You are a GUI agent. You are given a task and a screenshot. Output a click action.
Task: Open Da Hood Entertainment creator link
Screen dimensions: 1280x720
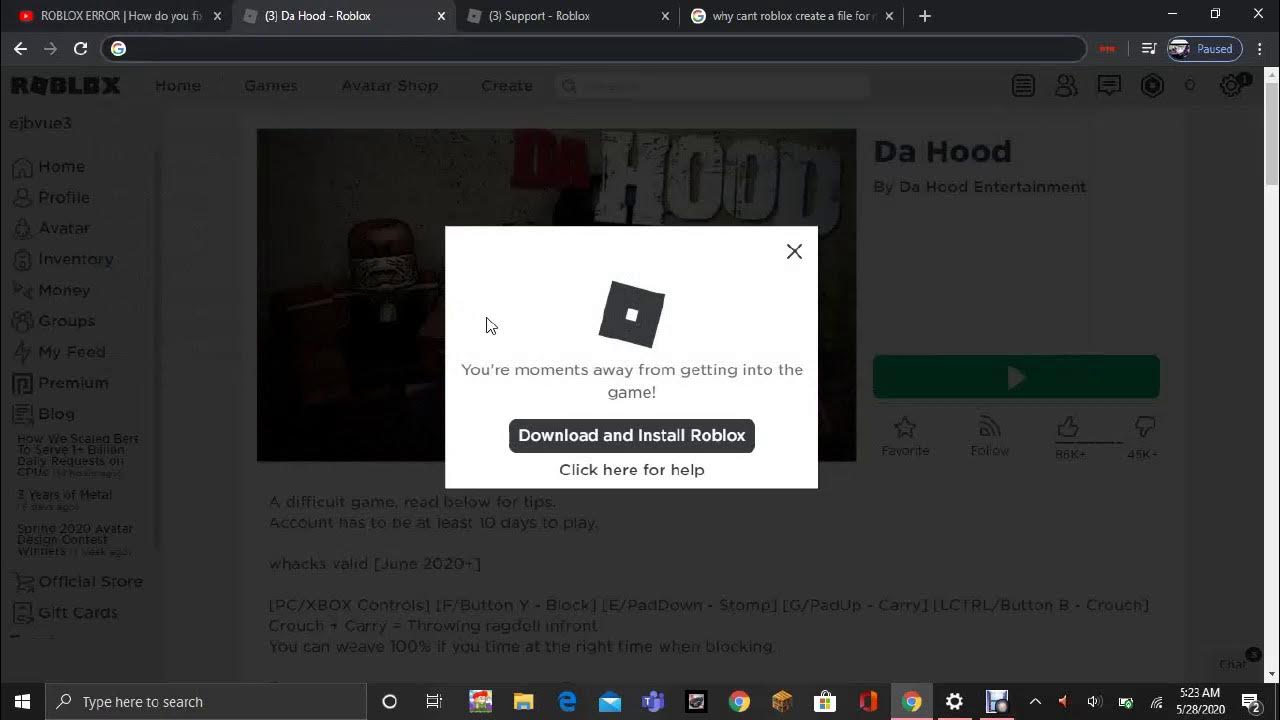tap(992, 187)
